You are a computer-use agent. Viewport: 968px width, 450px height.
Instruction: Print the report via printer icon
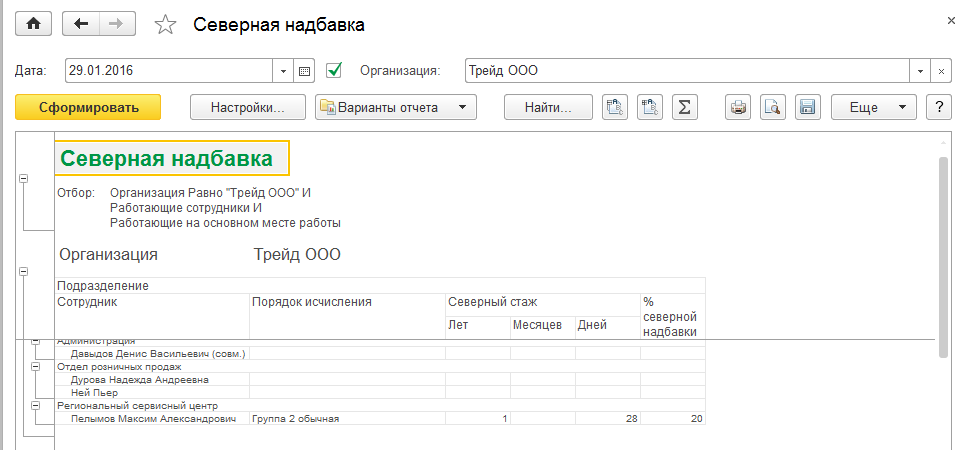click(x=738, y=107)
